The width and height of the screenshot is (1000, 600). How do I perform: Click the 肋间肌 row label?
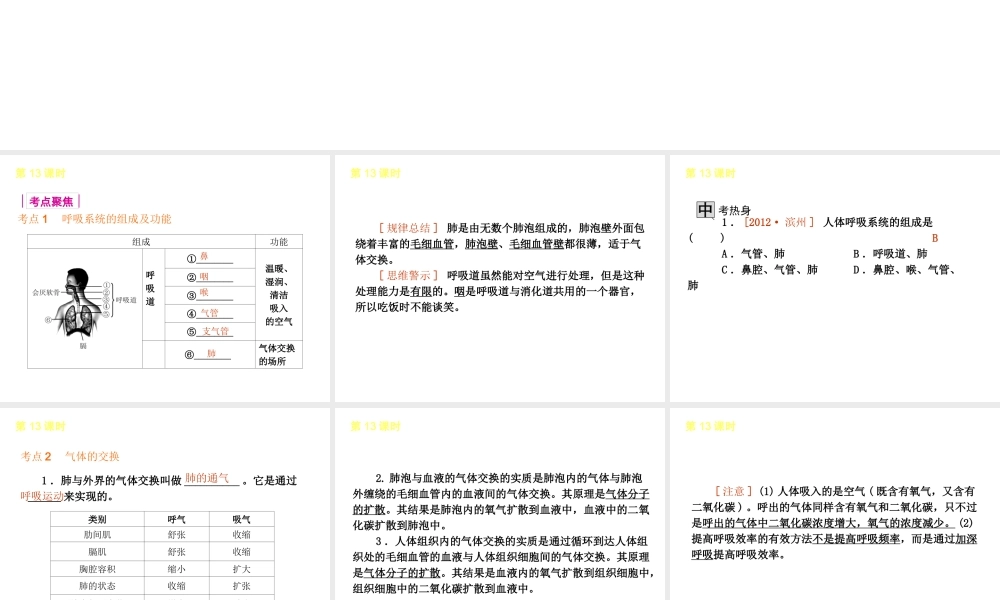pos(98,534)
